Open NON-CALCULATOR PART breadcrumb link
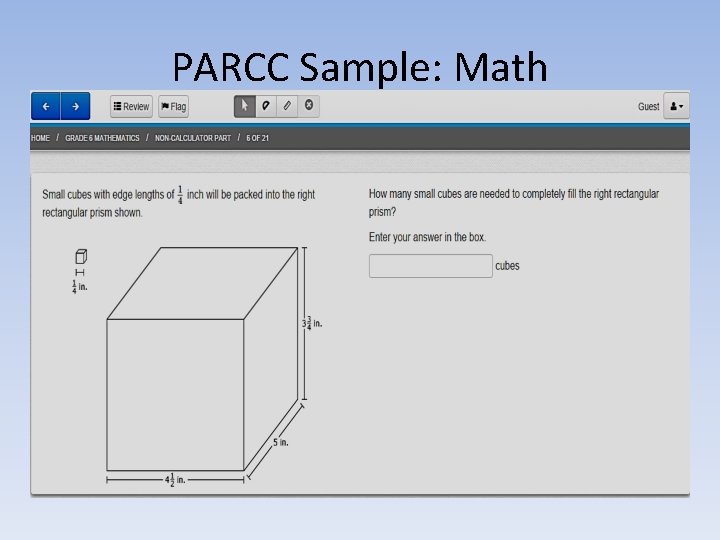 193,138
